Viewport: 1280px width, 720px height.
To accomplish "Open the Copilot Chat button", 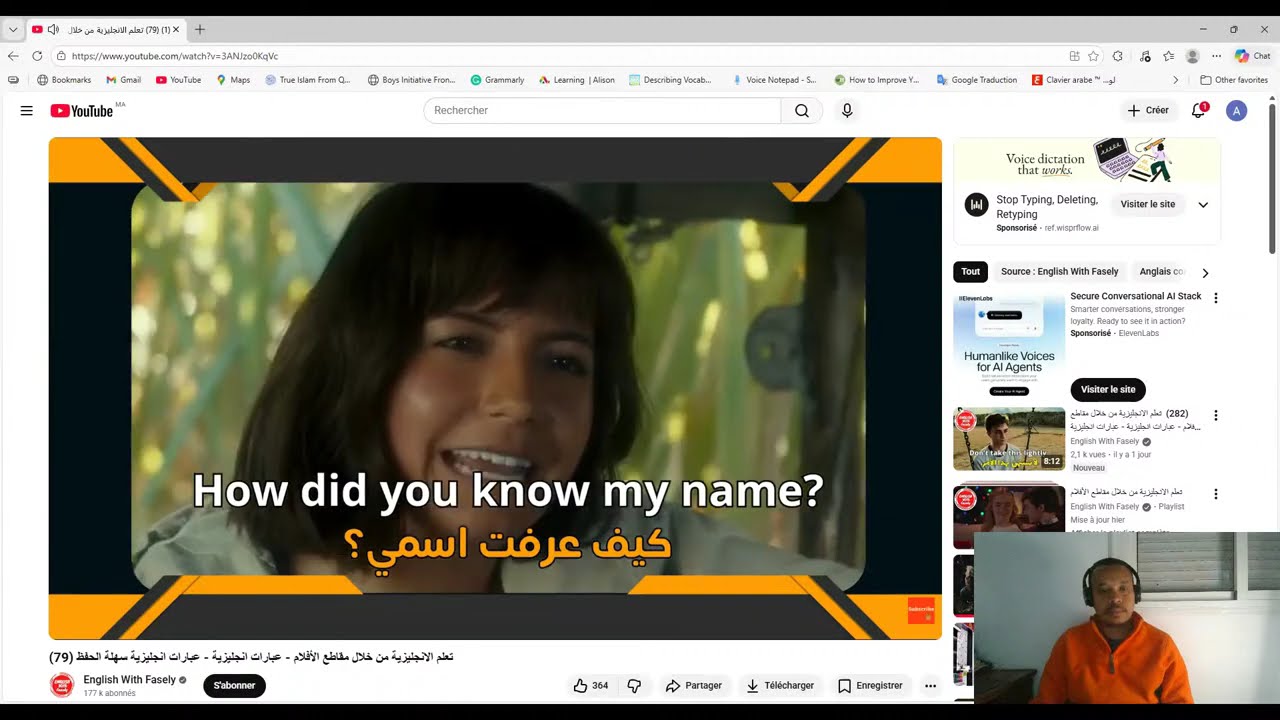I will 1252,56.
